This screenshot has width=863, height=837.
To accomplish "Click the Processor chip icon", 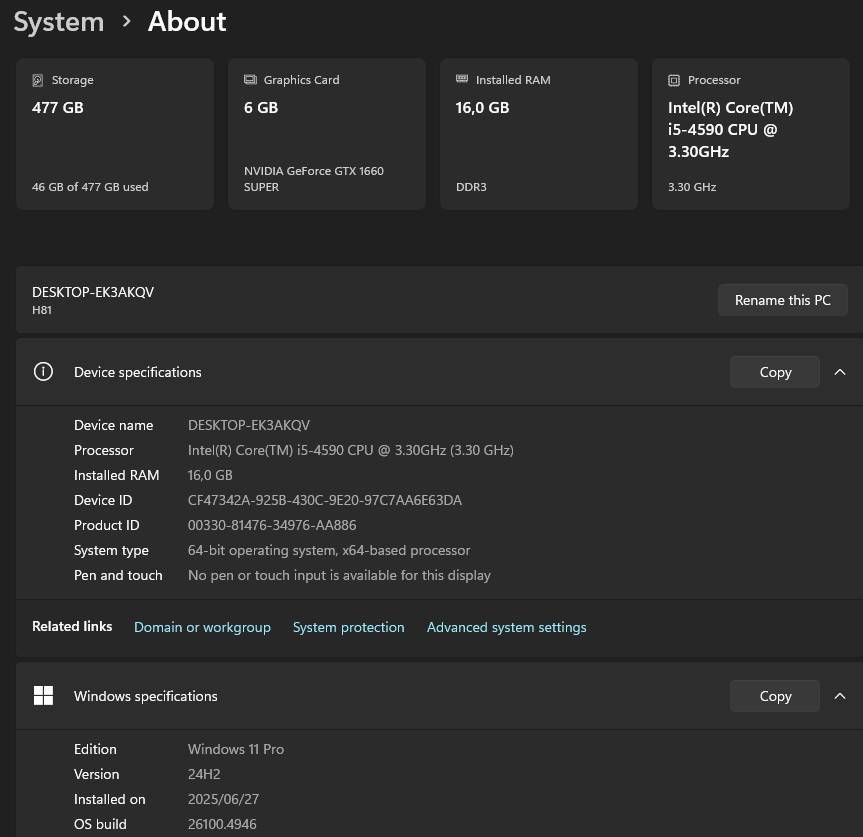I will [x=674, y=79].
